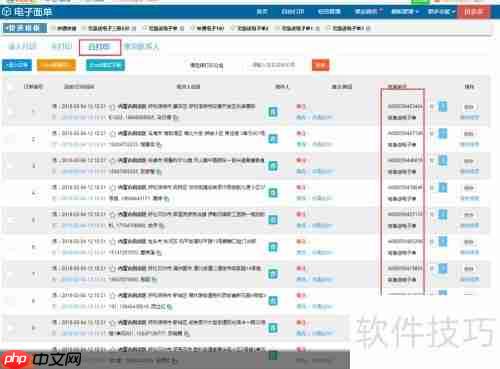The height and width of the screenshot is (369, 500).
Task: Click the blue link under row 1 action button
Action: (x=469, y=117)
